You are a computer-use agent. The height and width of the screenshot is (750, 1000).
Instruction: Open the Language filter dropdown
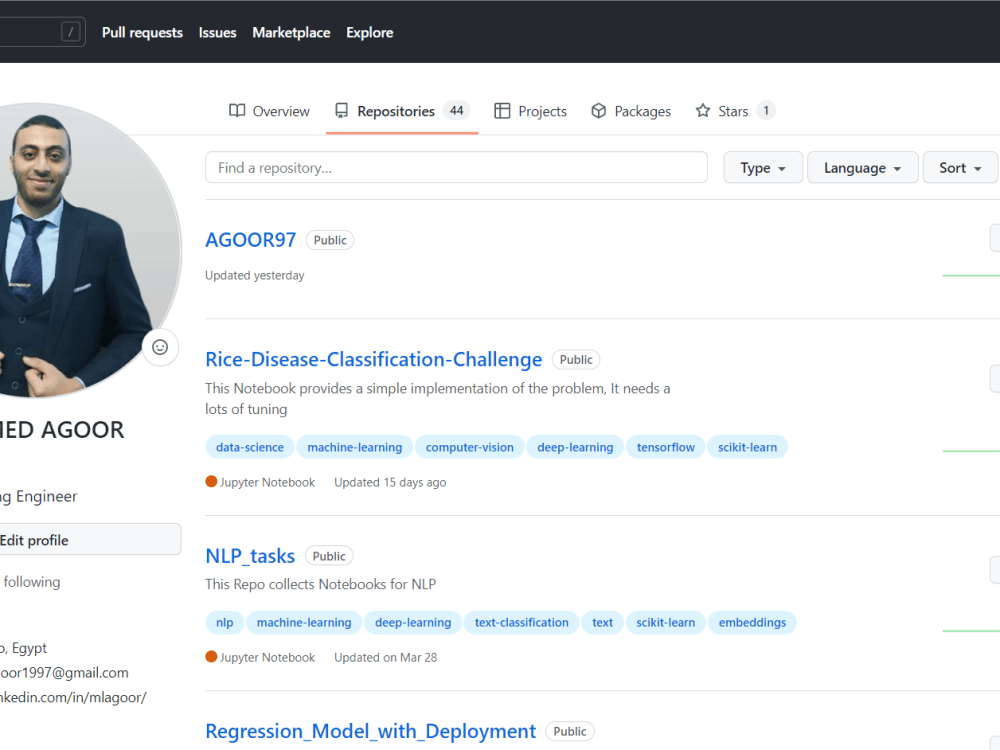(x=862, y=167)
